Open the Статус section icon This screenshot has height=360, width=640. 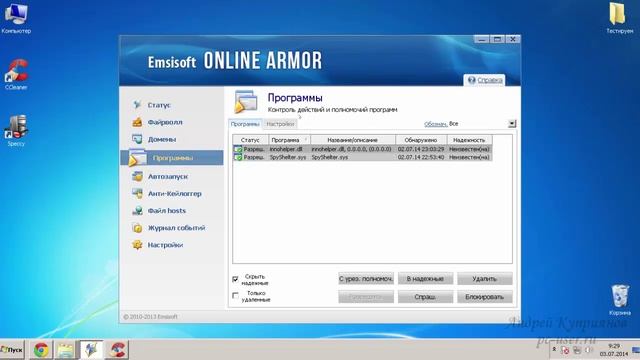click(138, 105)
